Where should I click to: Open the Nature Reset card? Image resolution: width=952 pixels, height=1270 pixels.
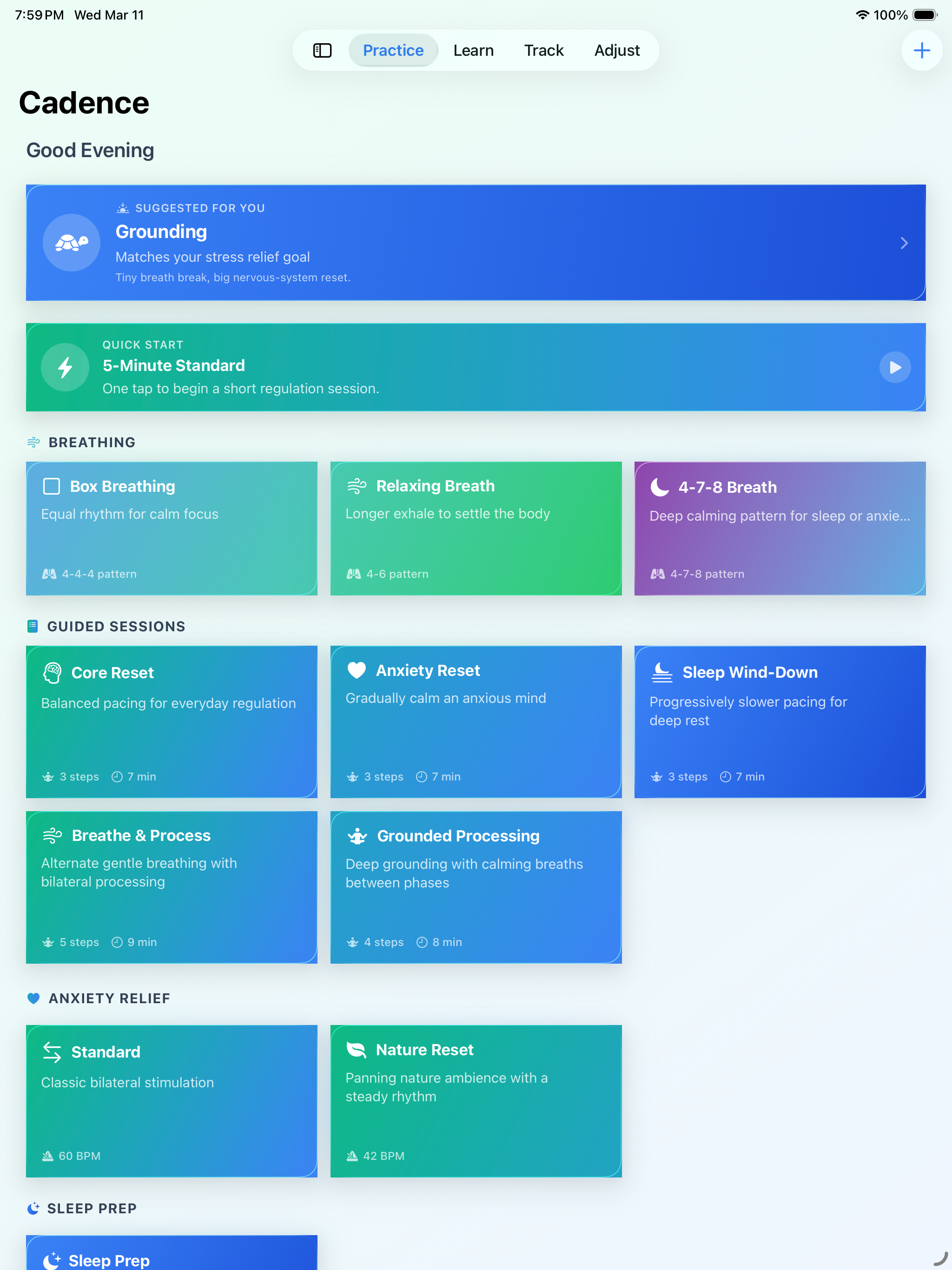click(476, 1101)
